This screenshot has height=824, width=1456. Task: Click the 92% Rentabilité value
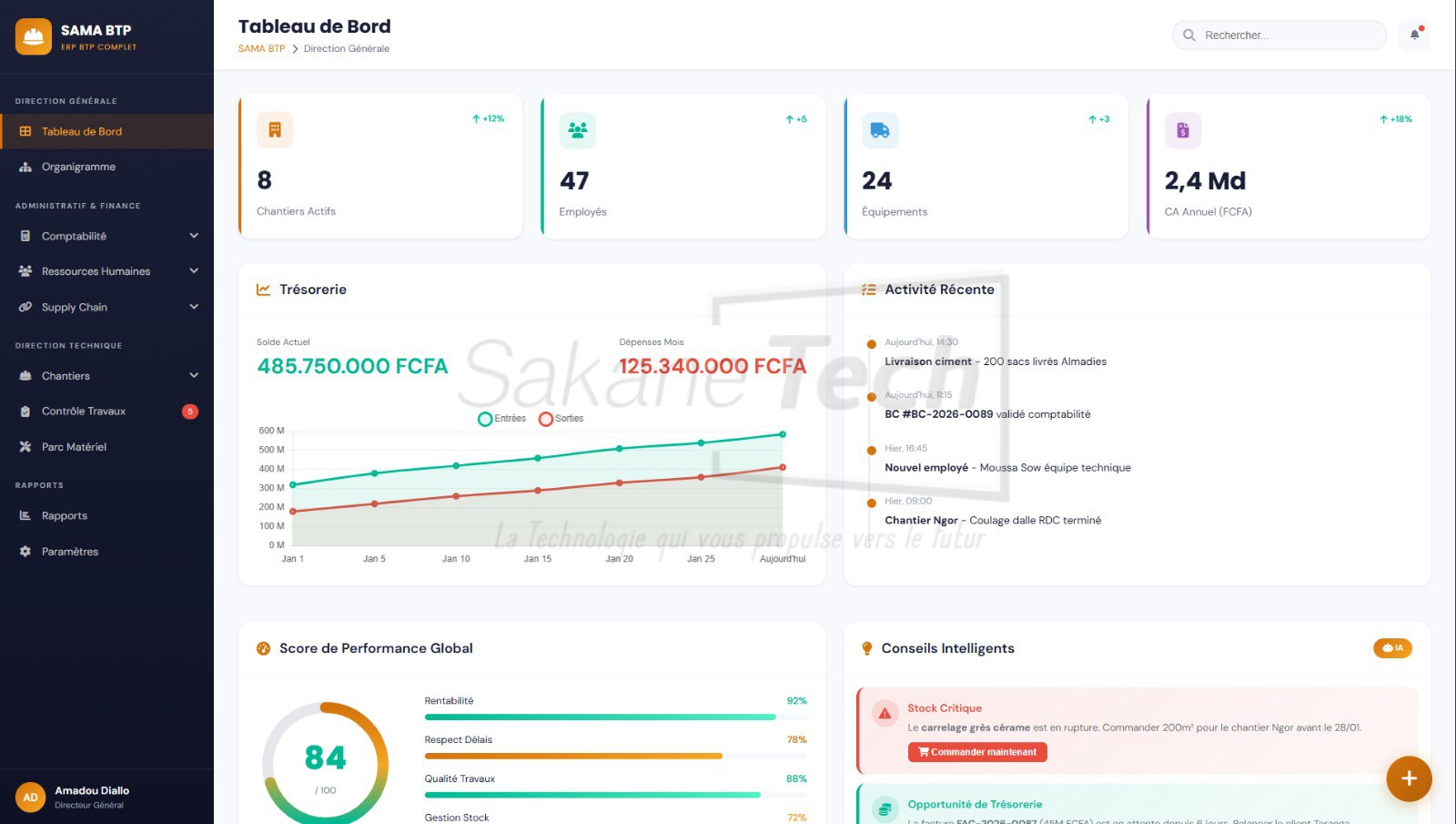[x=796, y=701]
